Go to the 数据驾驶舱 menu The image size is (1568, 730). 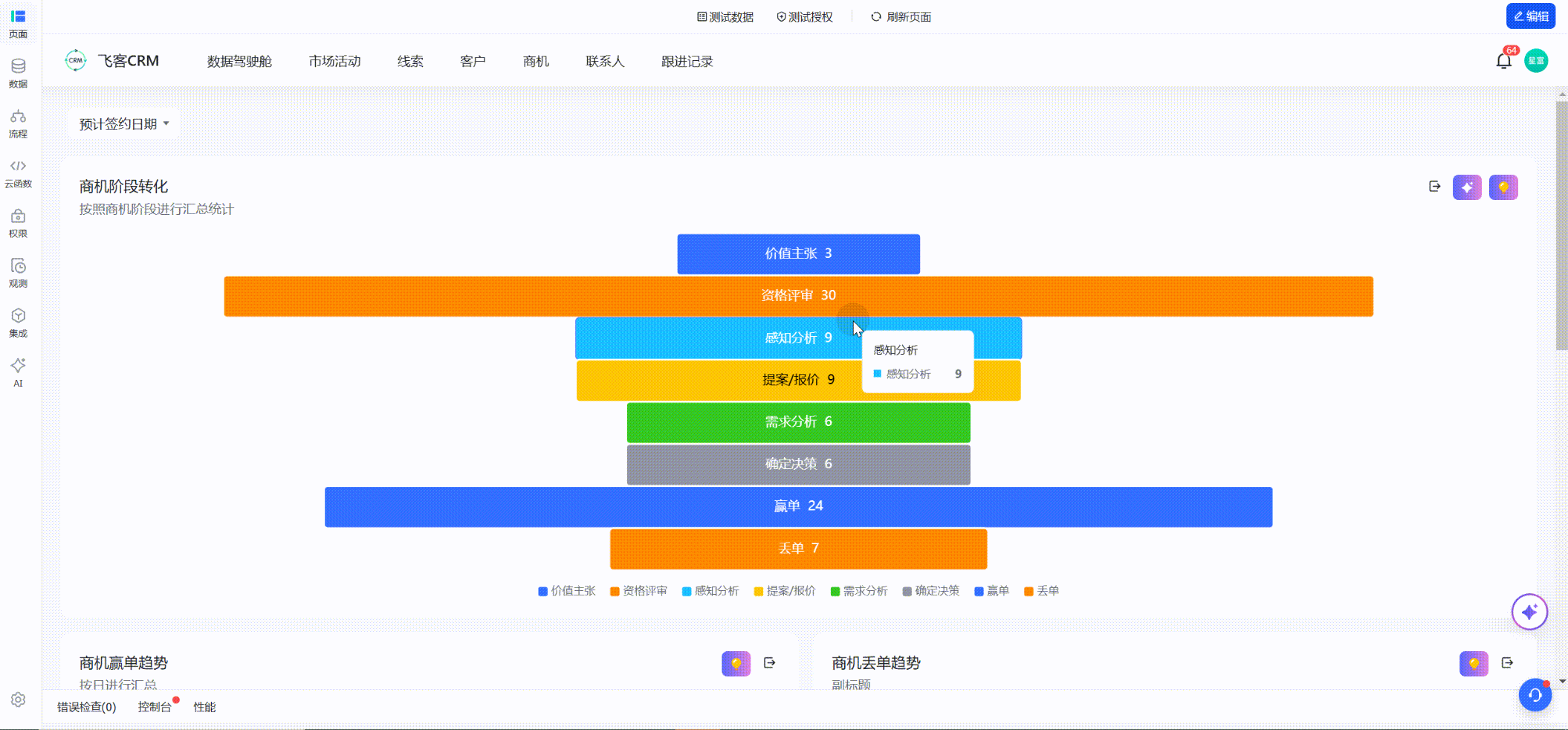tap(239, 62)
